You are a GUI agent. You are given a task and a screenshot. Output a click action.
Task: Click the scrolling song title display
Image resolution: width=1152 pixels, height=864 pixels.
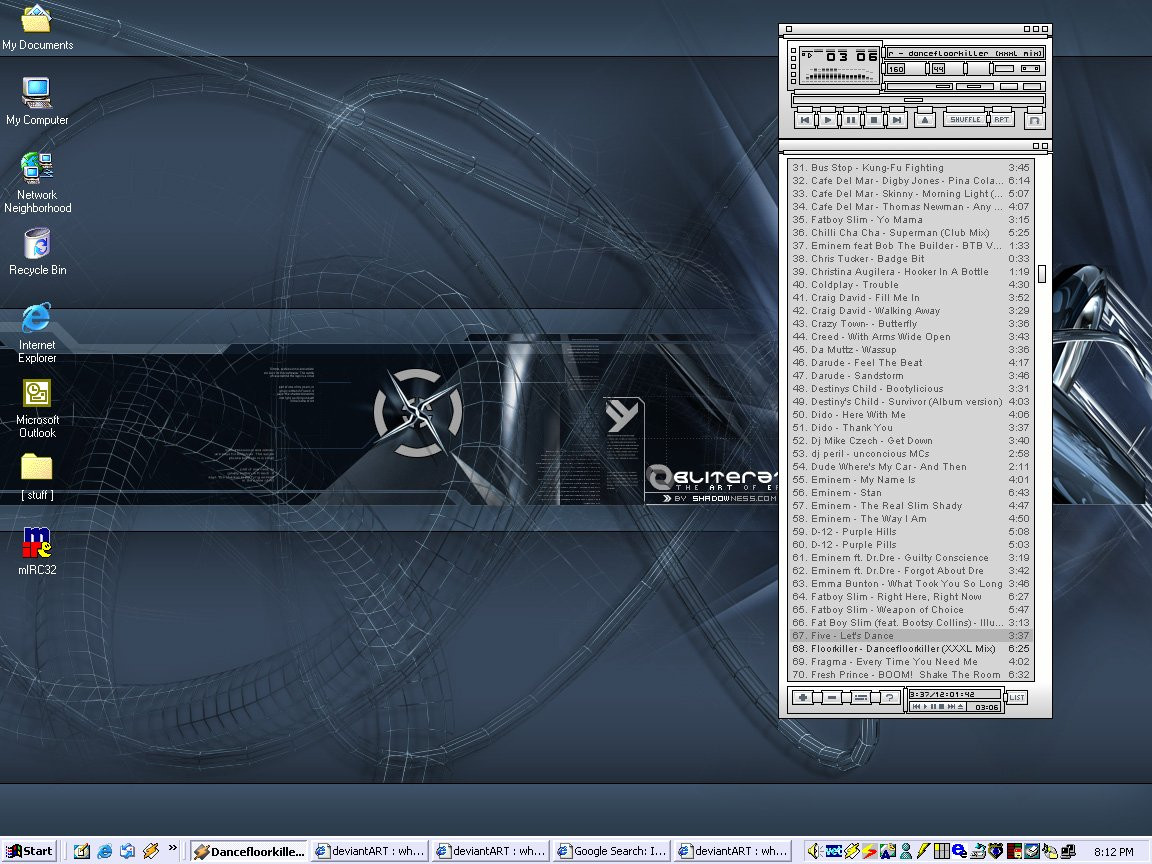pos(965,53)
